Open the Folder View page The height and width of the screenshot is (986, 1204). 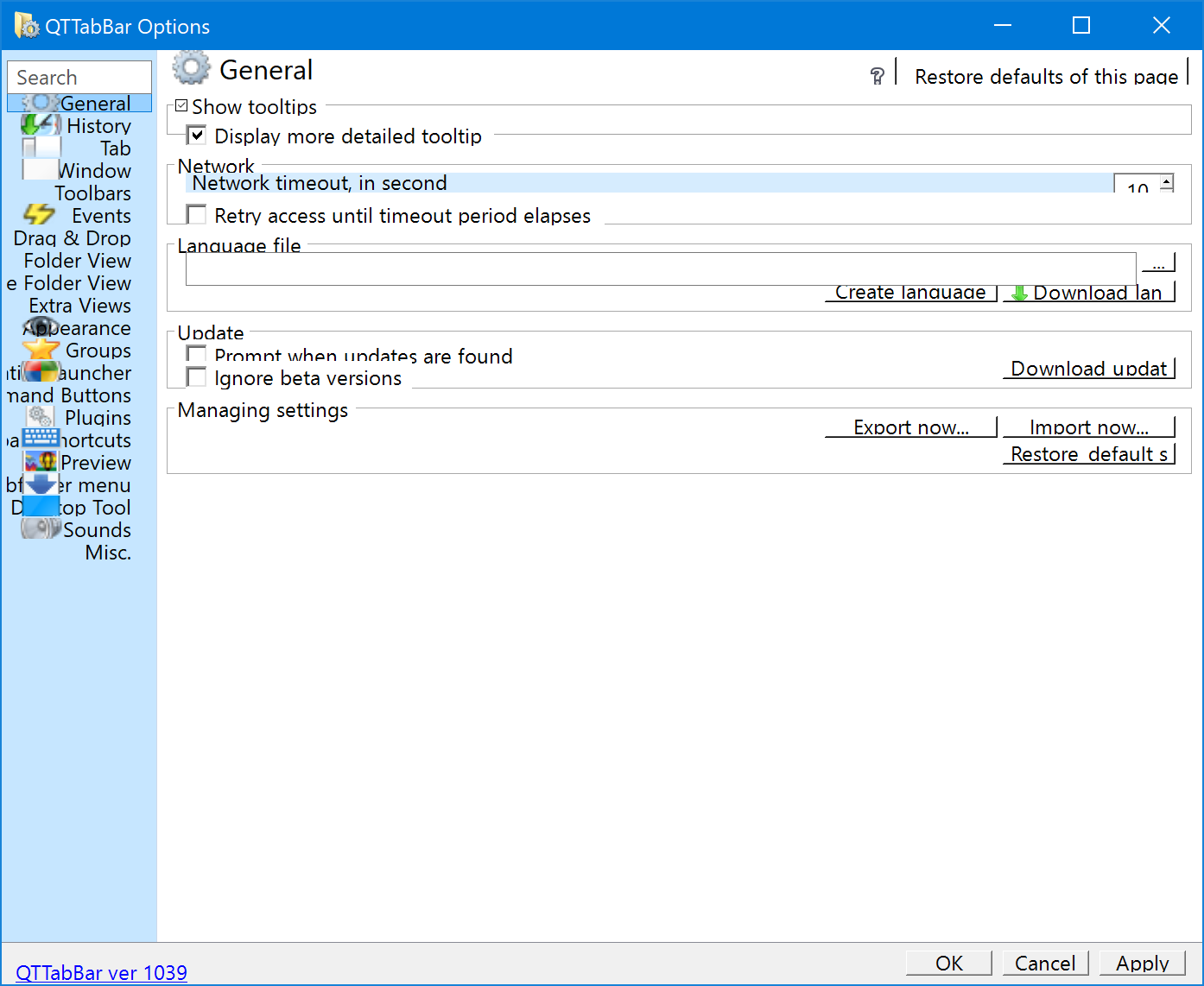click(78, 261)
